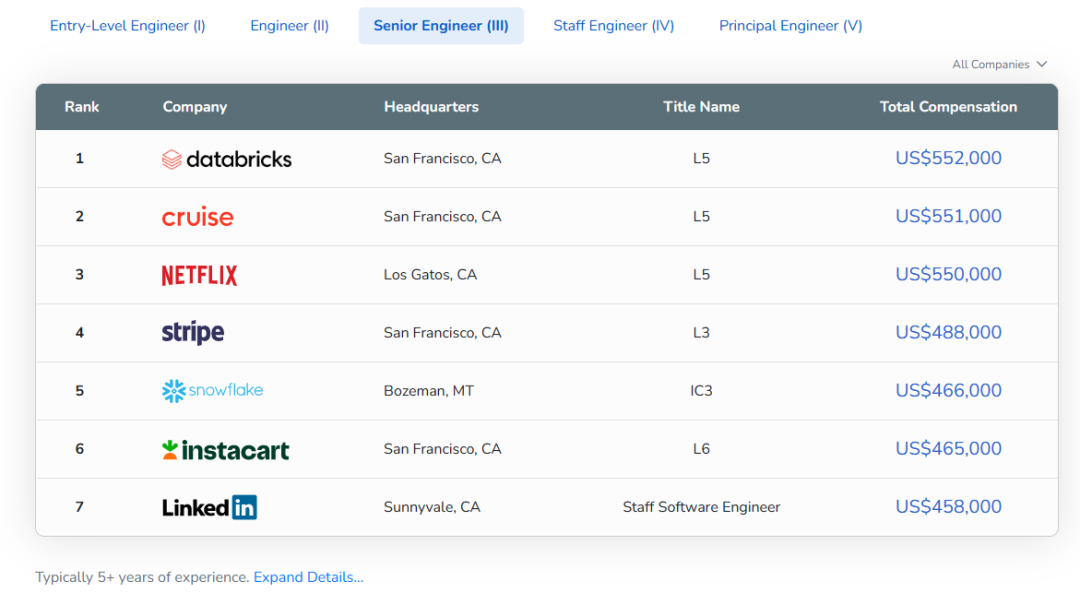Click the Rank column header
This screenshot has width=1080, height=593.
point(82,107)
